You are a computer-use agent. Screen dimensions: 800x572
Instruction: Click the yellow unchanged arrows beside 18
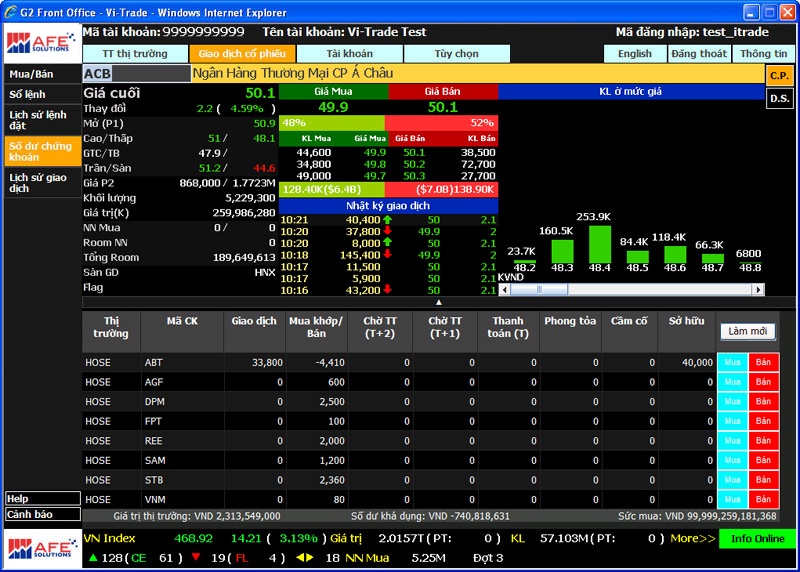tap(304, 557)
